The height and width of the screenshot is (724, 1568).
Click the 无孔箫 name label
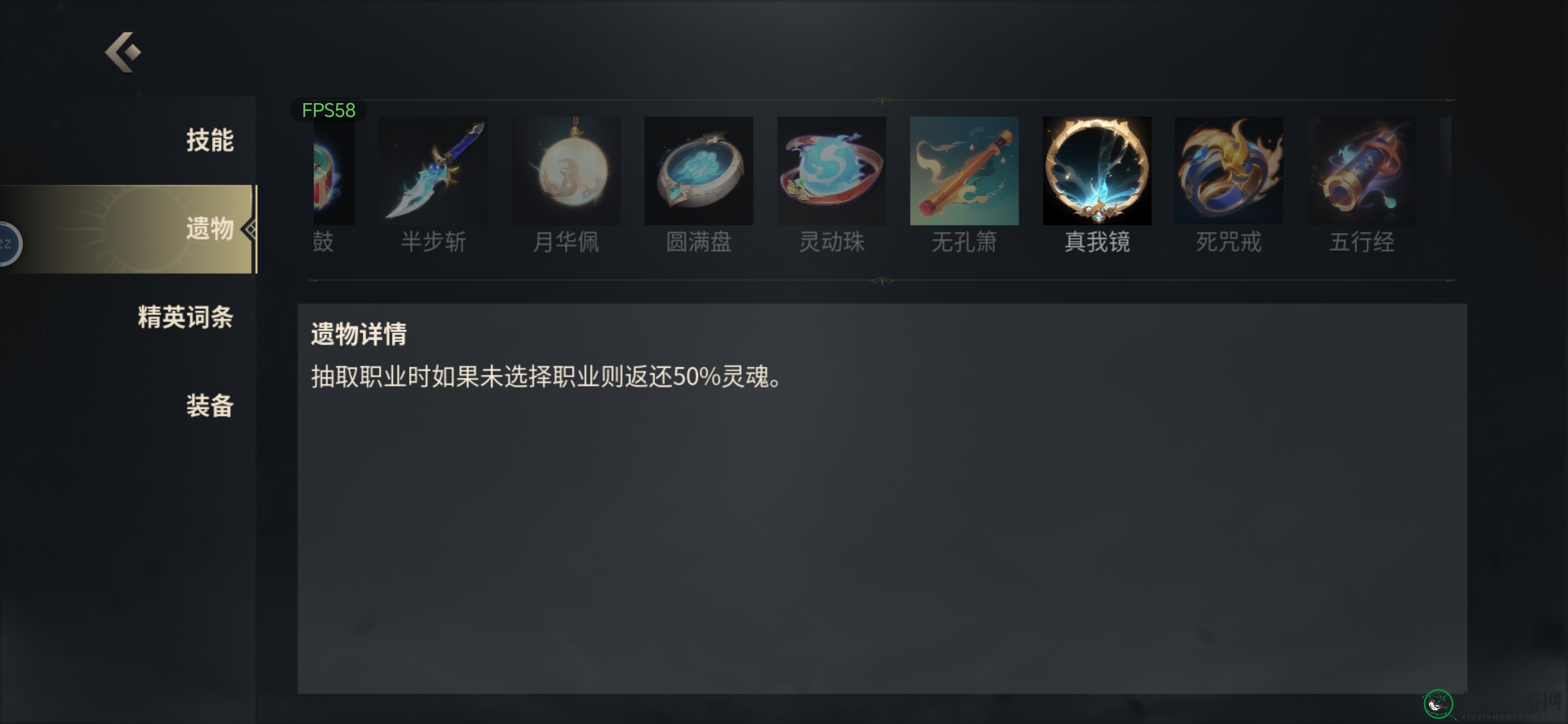coord(964,242)
